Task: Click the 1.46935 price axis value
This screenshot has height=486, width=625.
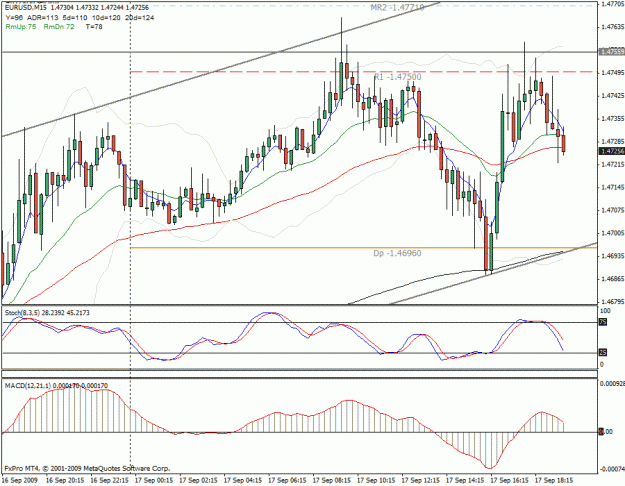Action: click(613, 256)
